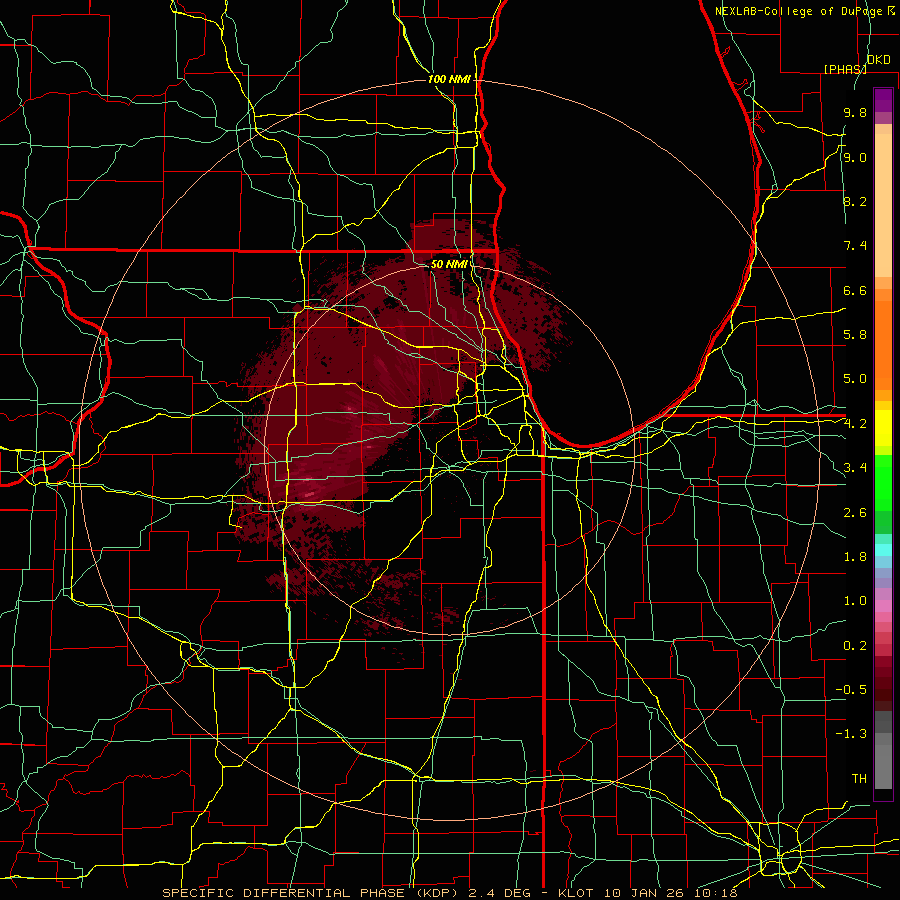
Task: Click the TH threshold label
Action: pyautogui.click(x=859, y=779)
